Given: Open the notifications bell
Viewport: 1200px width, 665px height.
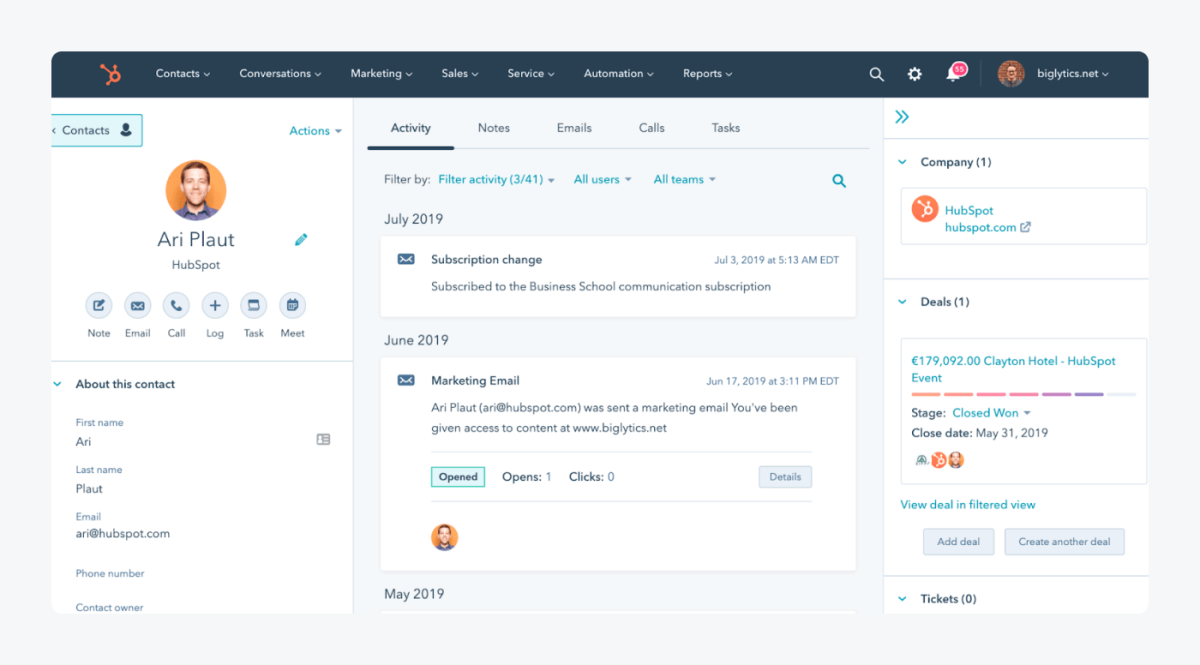Looking at the screenshot, I should tap(951, 74).
